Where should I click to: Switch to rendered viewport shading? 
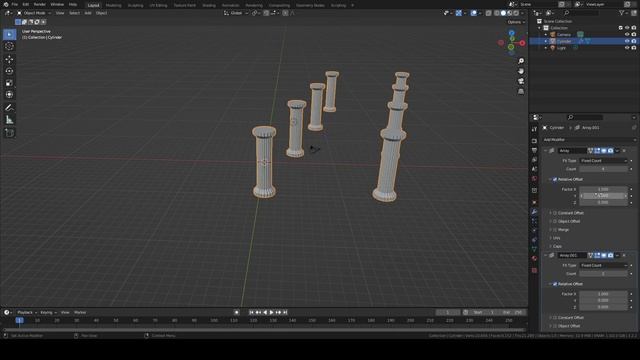tap(516, 13)
